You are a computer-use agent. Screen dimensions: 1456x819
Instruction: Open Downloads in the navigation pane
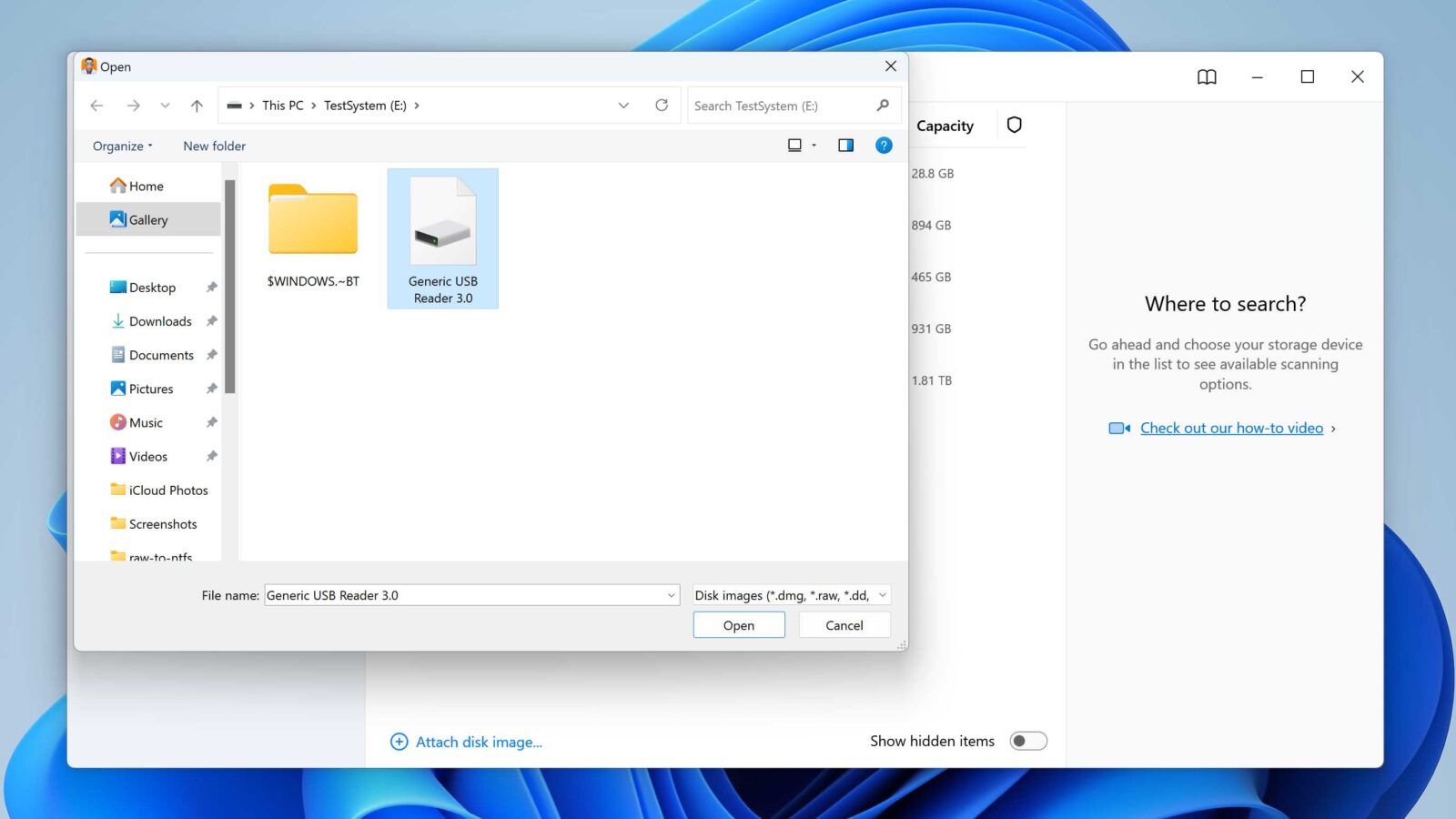click(160, 321)
